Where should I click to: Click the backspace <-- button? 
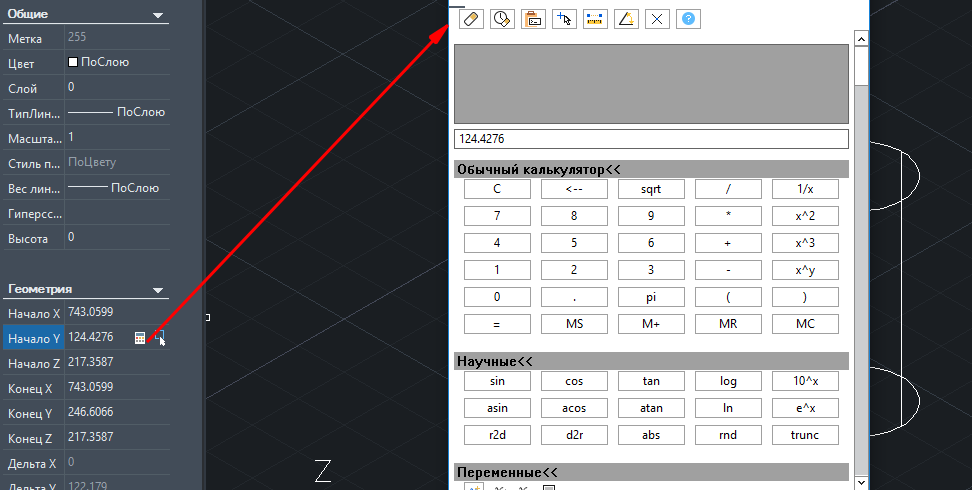coord(574,189)
